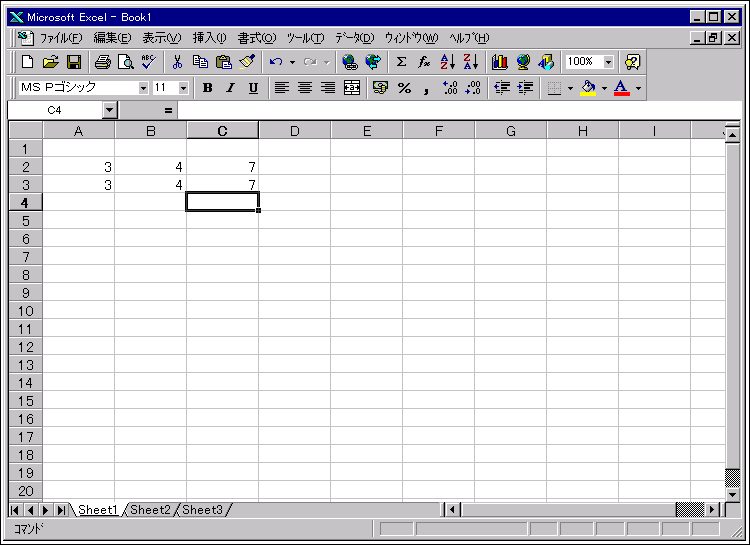Apply percent style button

[x=404, y=88]
